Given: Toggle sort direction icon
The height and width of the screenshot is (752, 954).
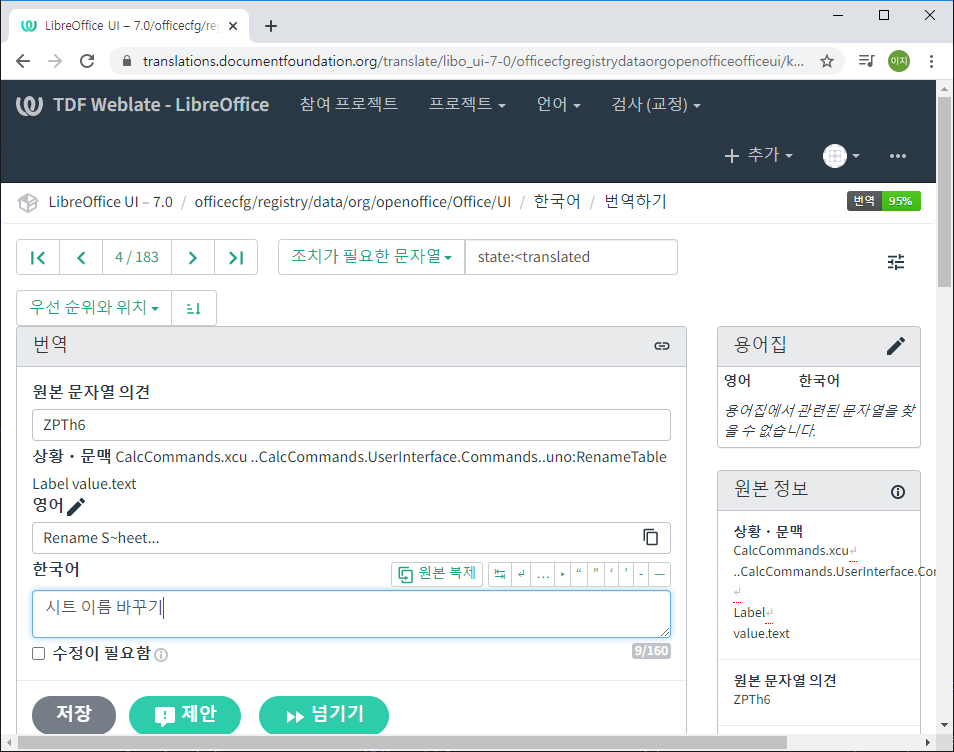Looking at the screenshot, I should (x=193, y=308).
